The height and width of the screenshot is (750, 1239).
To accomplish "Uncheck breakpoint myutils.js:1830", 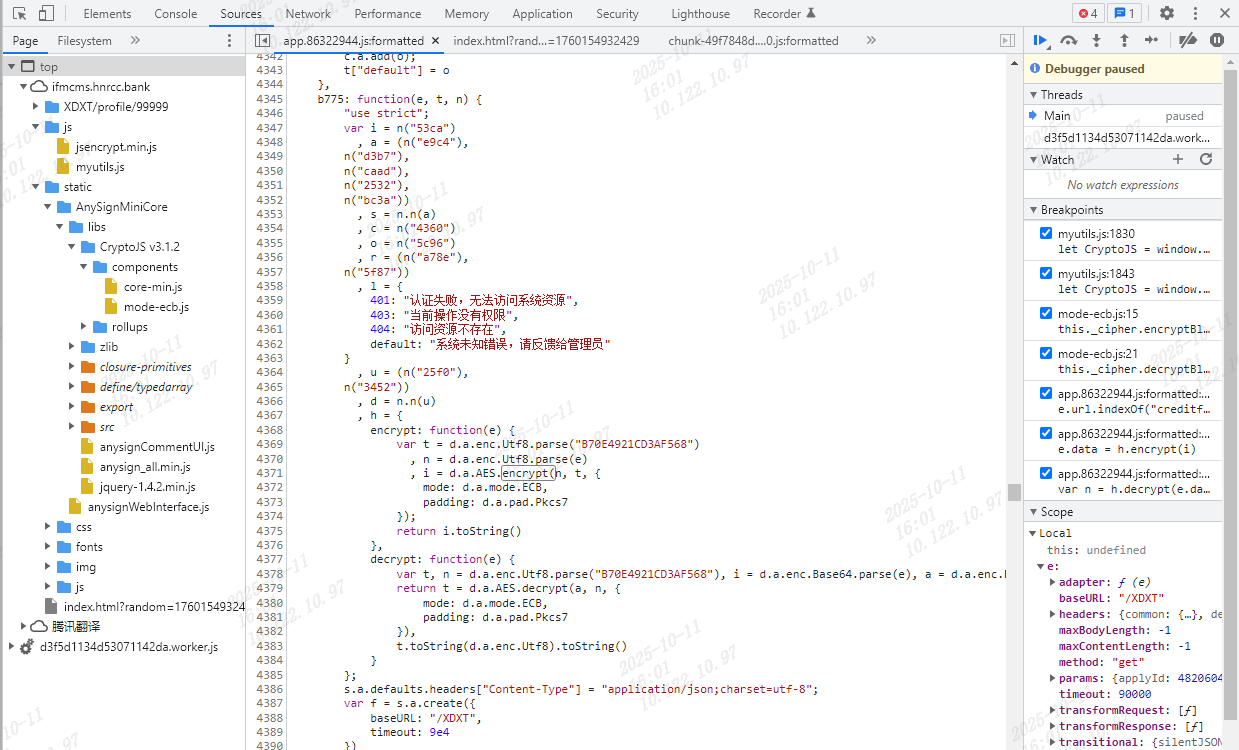I will click(1046, 233).
